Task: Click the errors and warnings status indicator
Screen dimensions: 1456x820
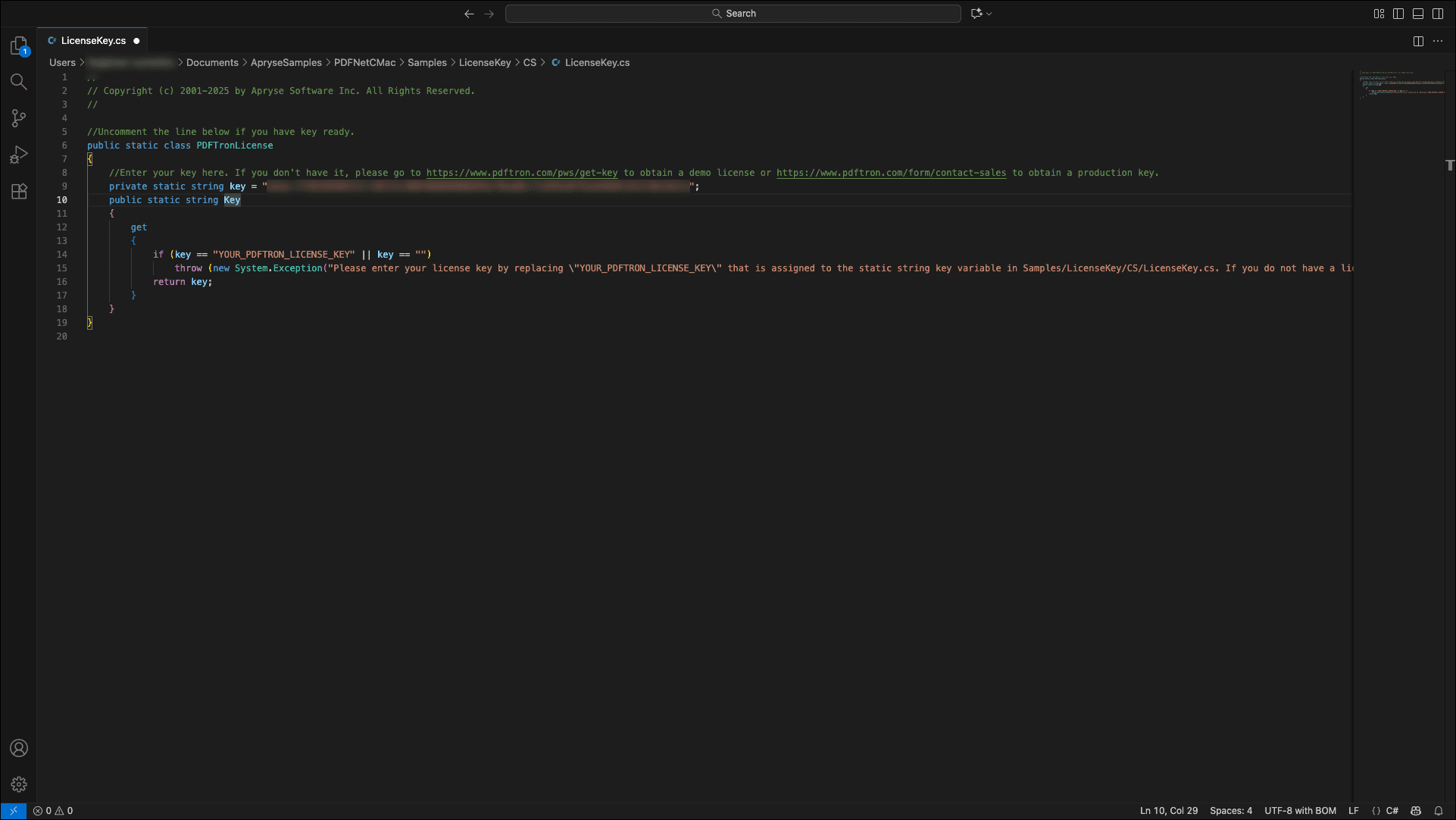Action: tap(54, 810)
